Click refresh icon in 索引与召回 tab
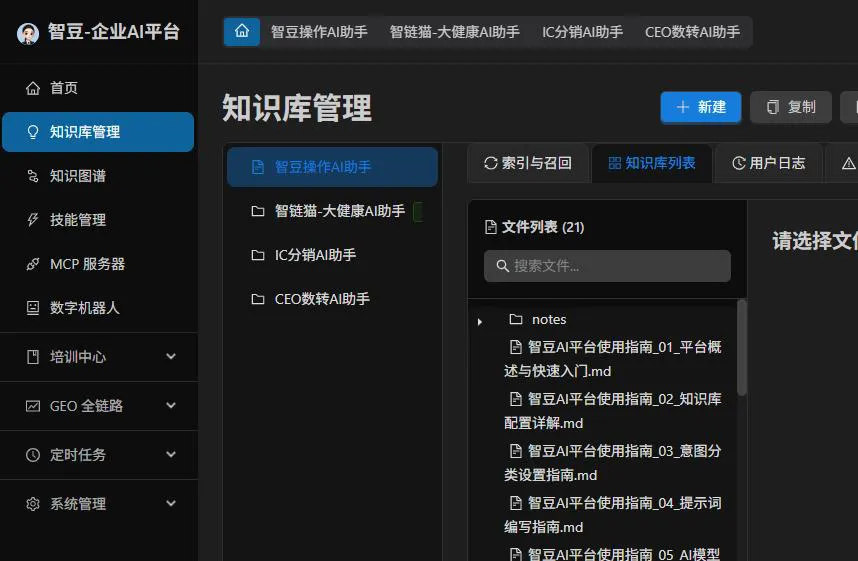This screenshot has height=561, width=858. coord(491,163)
